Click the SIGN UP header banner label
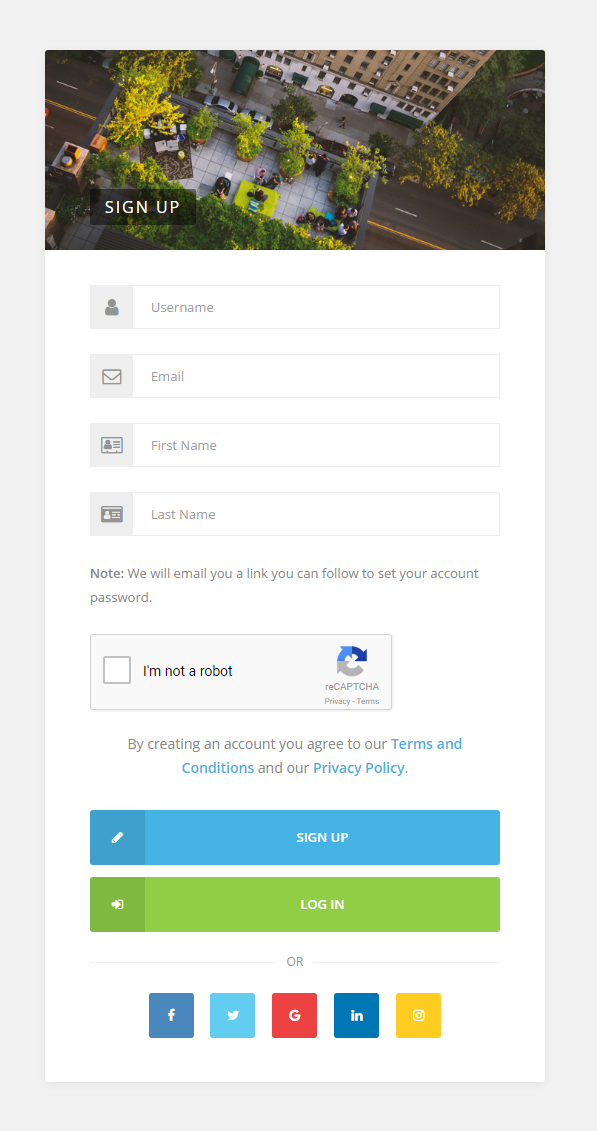 tap(142, 207)
